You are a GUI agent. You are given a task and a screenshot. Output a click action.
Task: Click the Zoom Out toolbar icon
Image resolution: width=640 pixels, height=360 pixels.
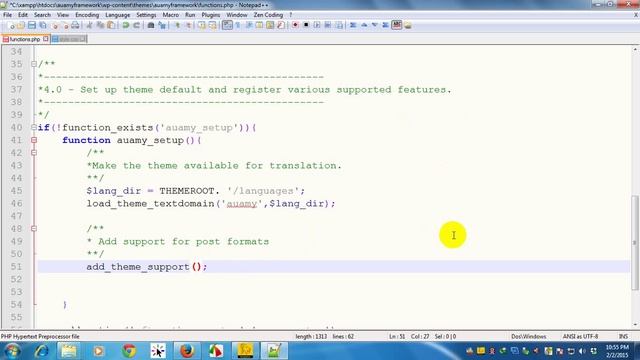[188, 25]
